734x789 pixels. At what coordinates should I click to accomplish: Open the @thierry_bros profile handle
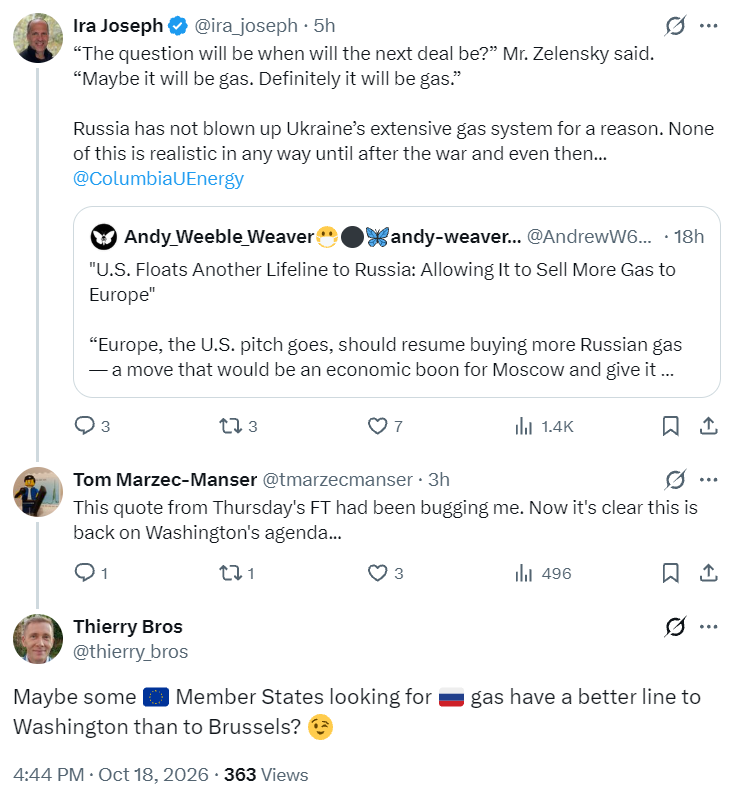[x=130, y=652]
